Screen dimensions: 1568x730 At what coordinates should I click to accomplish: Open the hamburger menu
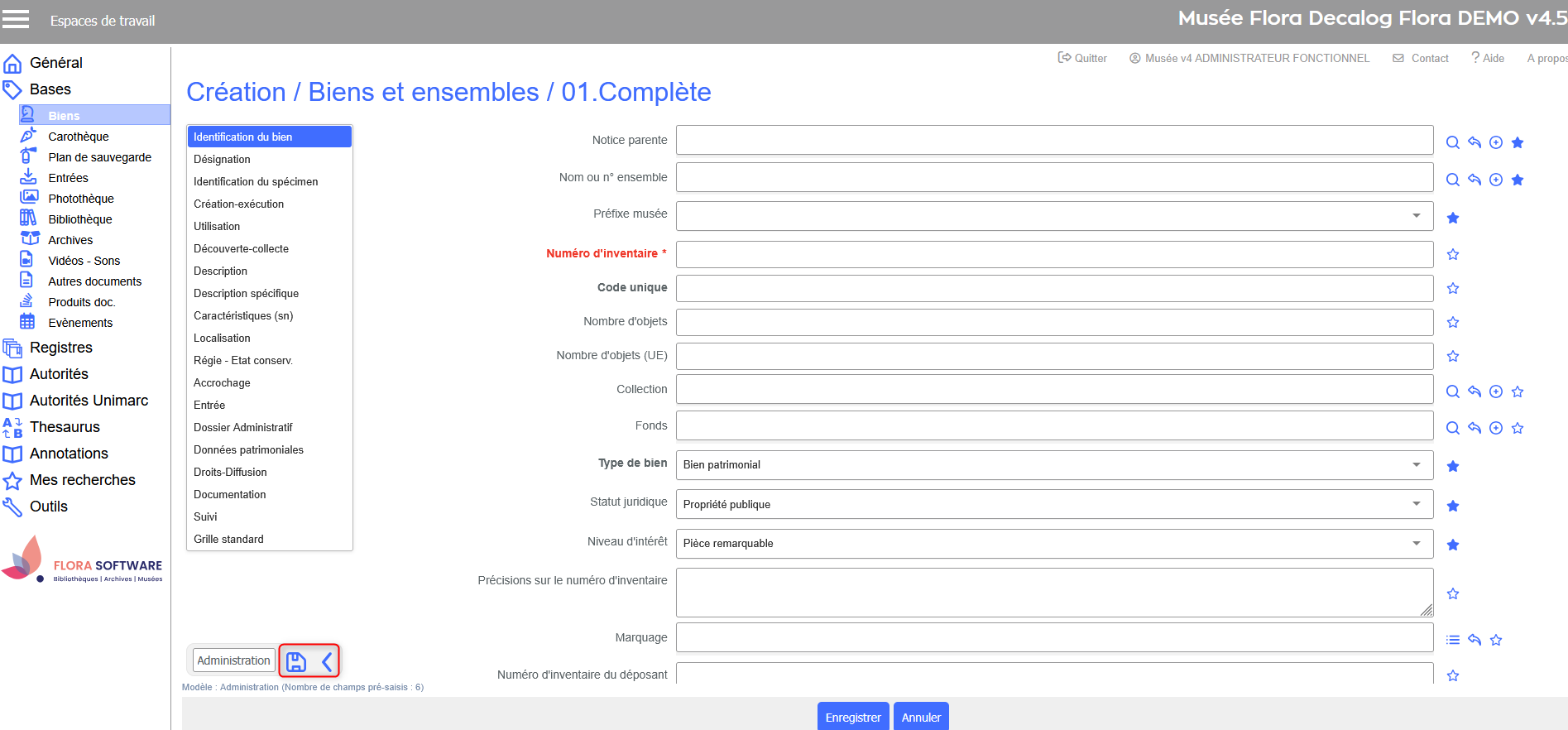point(16,20)
